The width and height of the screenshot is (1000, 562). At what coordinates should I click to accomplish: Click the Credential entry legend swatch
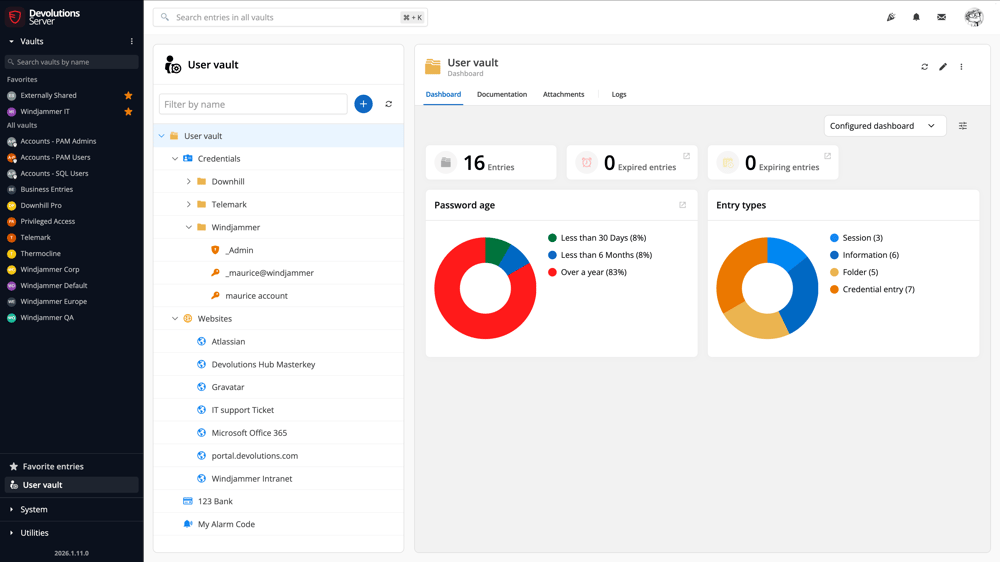(x=834, y=290)
